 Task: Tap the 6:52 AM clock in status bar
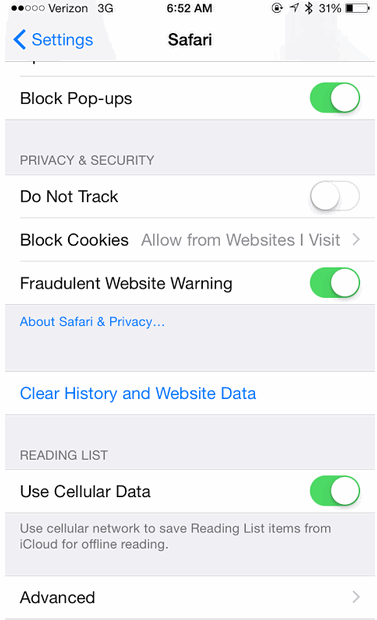tap(189, 8)
